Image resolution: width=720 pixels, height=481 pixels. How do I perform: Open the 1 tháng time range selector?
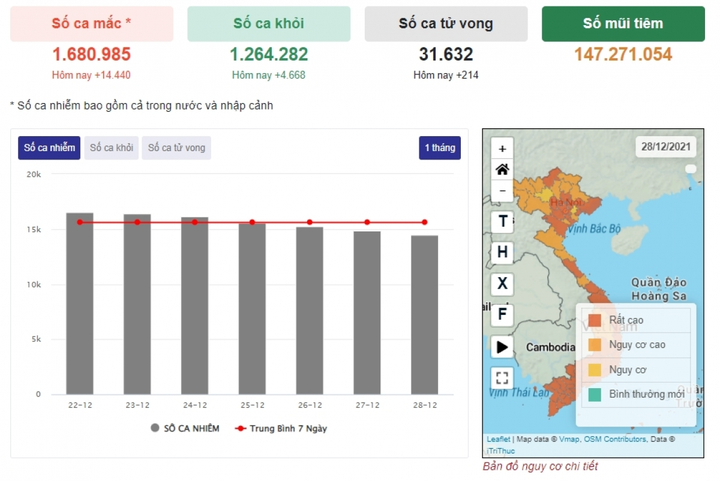tap(439, 148)
